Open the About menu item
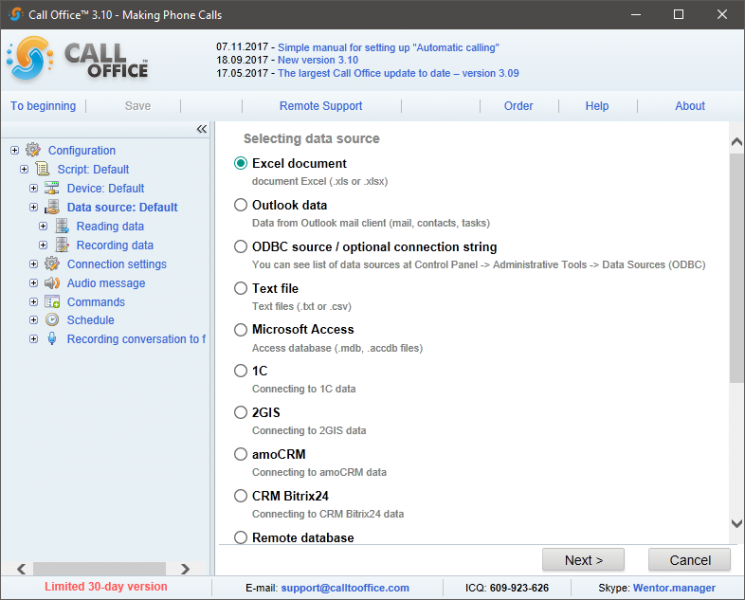Image resolution: width=745 pixels, height=600 pixels. pos(690,106)
